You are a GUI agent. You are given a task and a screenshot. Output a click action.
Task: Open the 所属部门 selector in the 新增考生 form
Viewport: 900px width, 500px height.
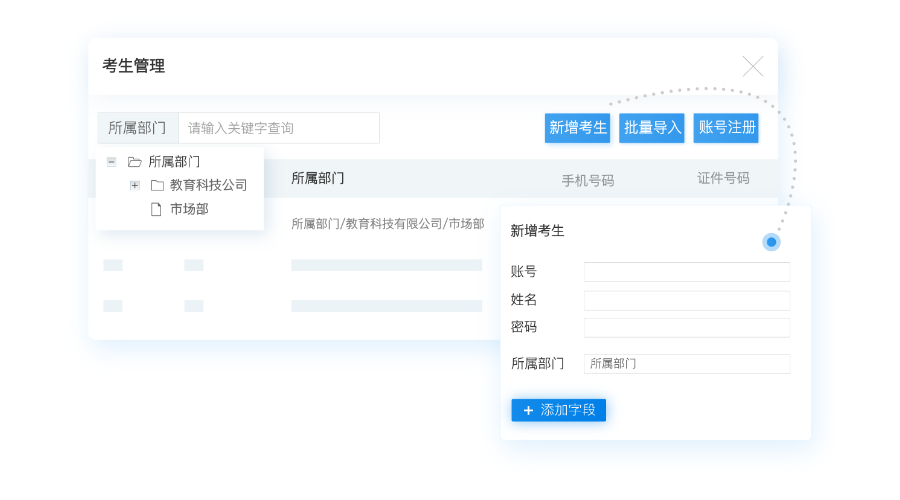point(686,364)
